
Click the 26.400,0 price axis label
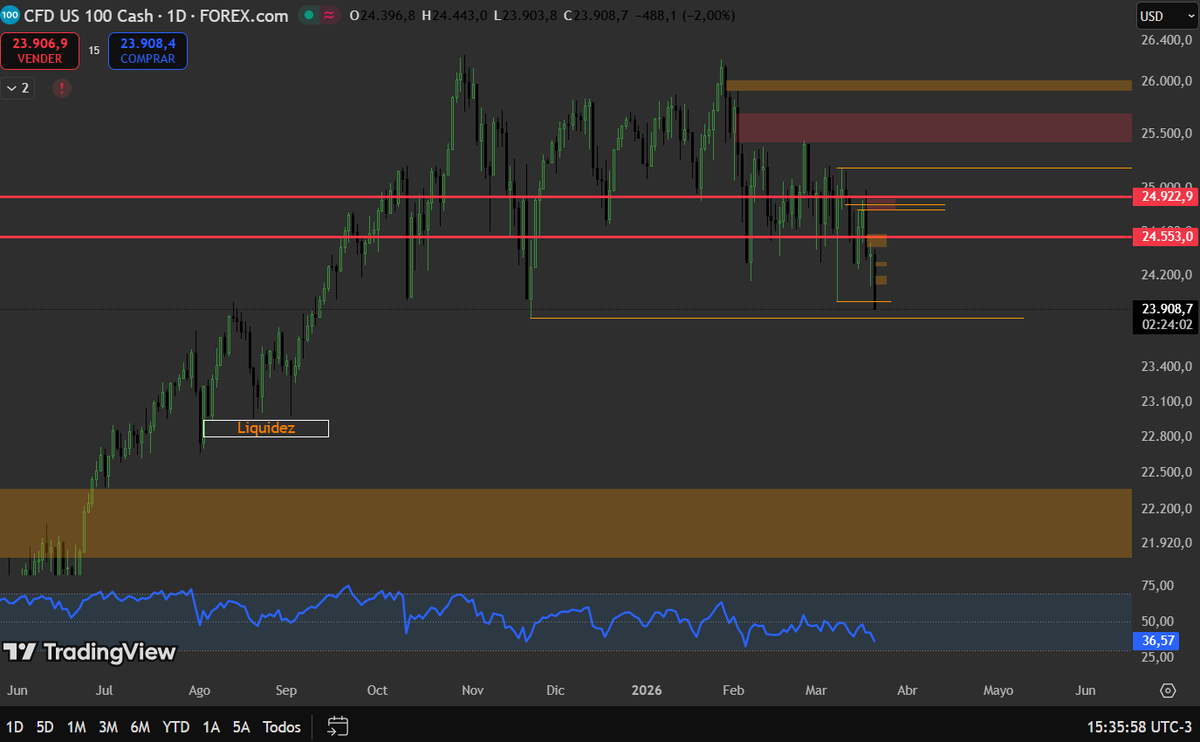point(1167,40)
